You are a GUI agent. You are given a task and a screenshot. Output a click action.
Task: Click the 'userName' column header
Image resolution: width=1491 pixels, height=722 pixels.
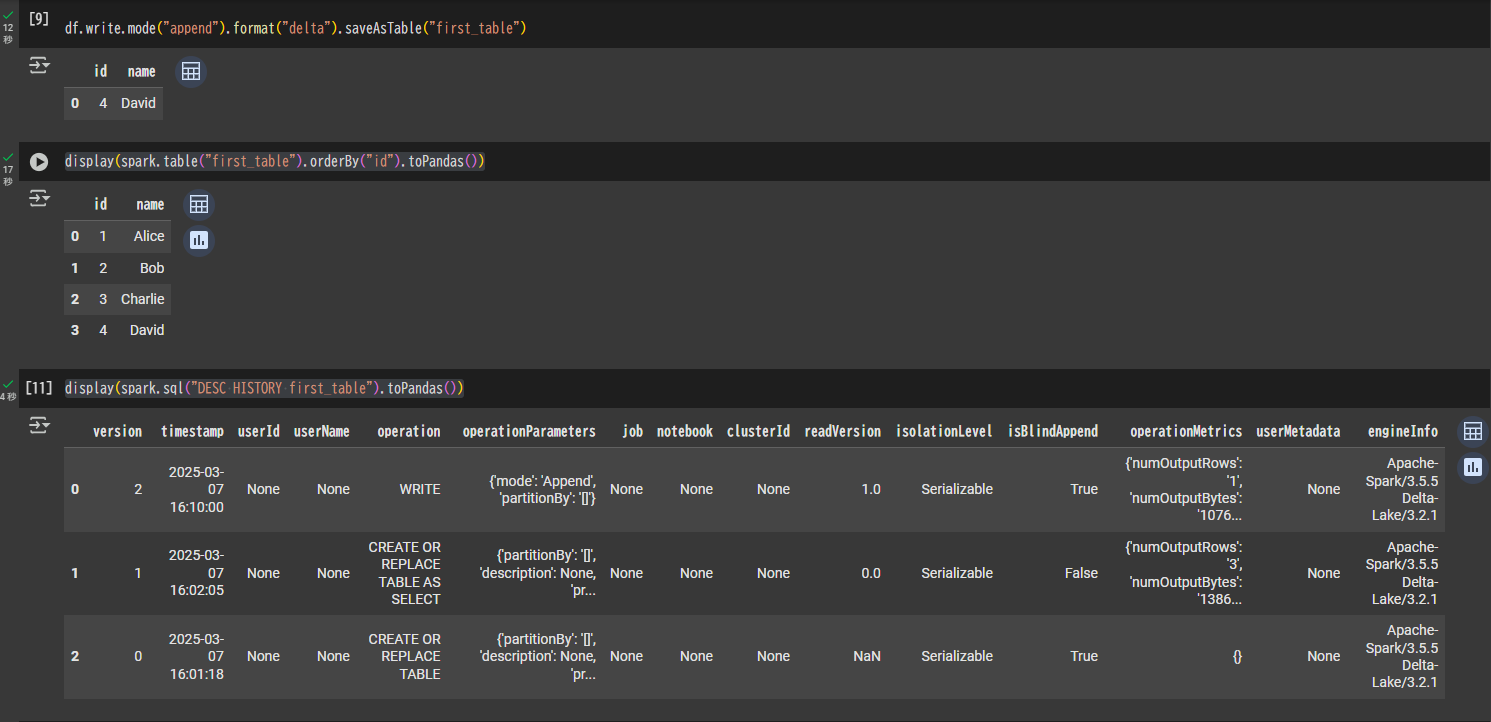(x=321, y=432)
